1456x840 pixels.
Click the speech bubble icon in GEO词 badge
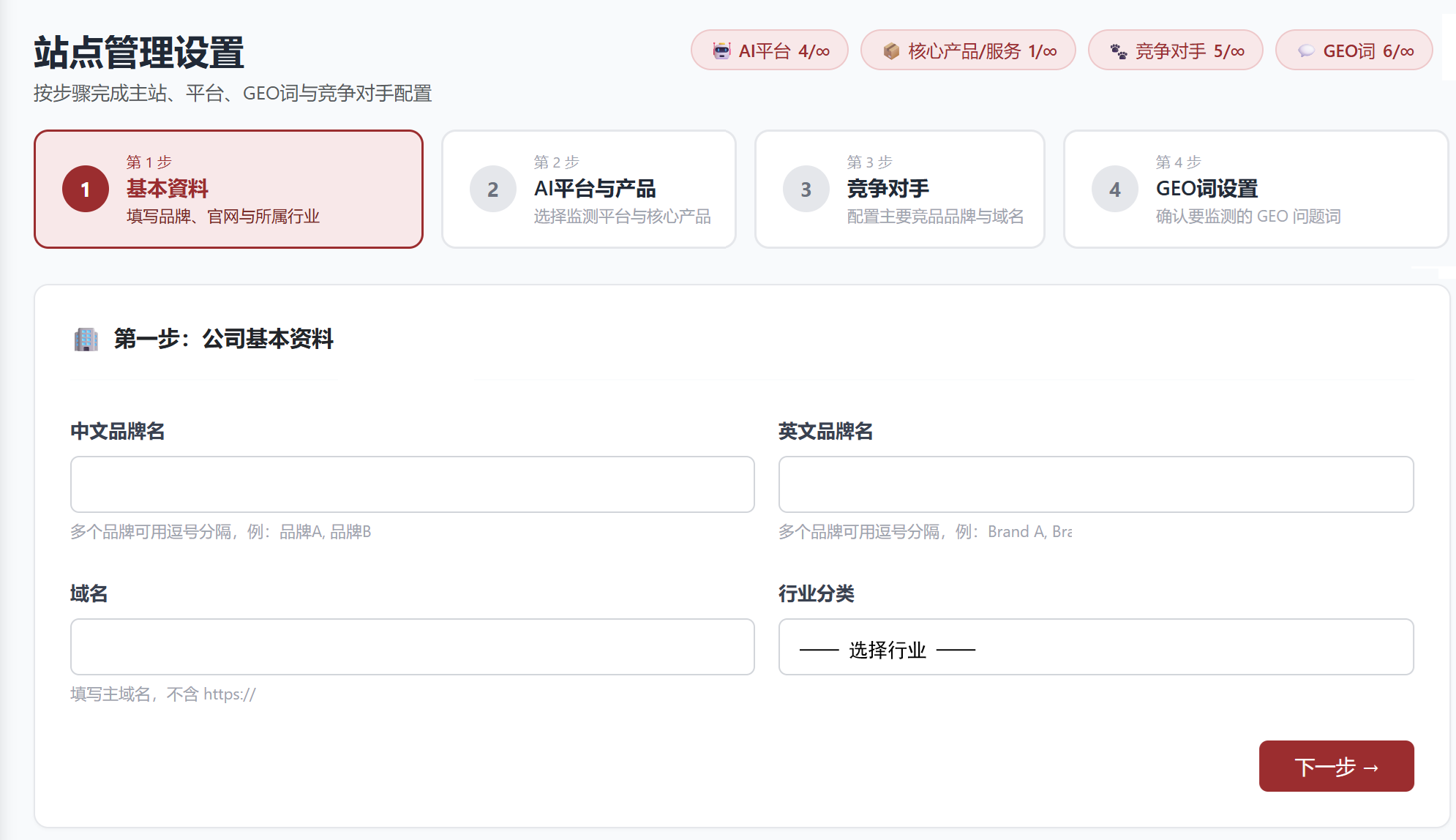pos(1306,51)
